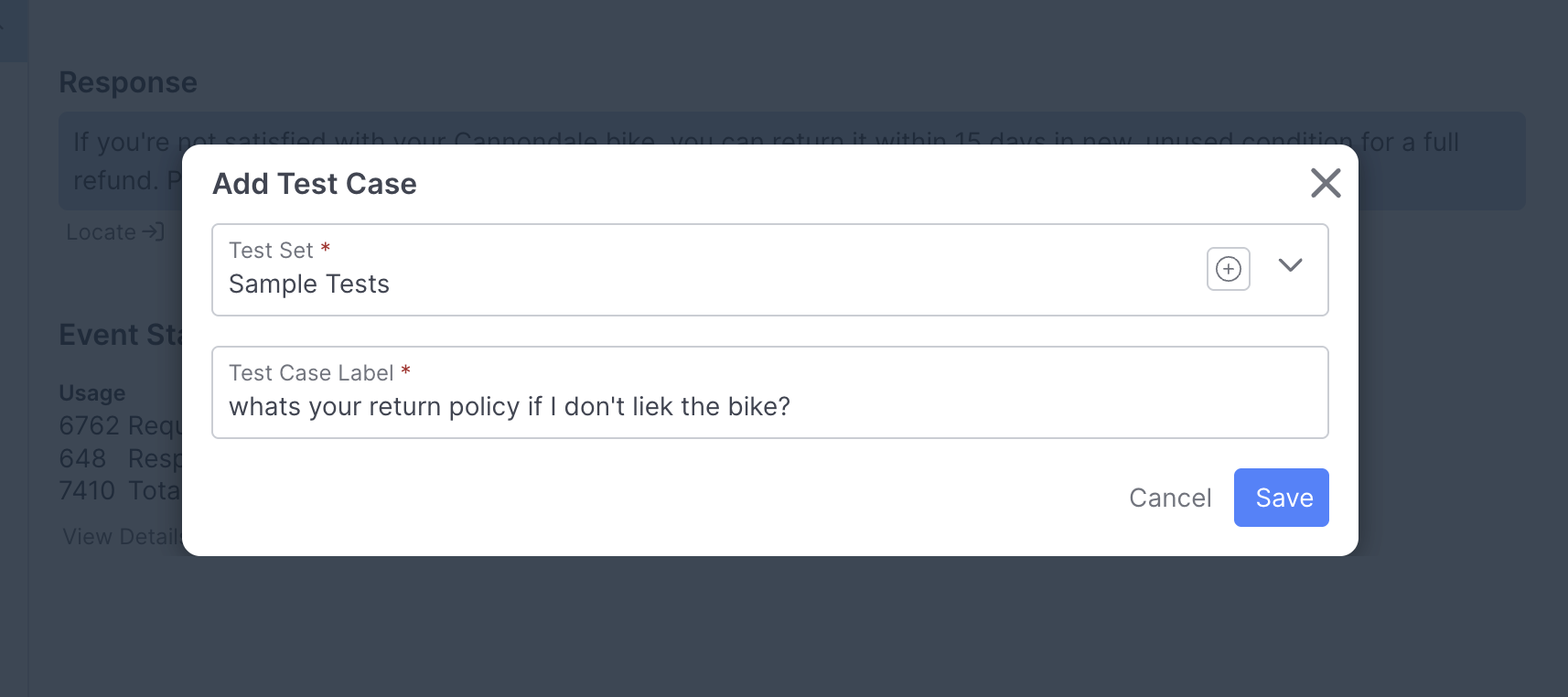Screen dimensions: 1568x697
Task: Close the Add Test Case dialog
Action: 1325,183
